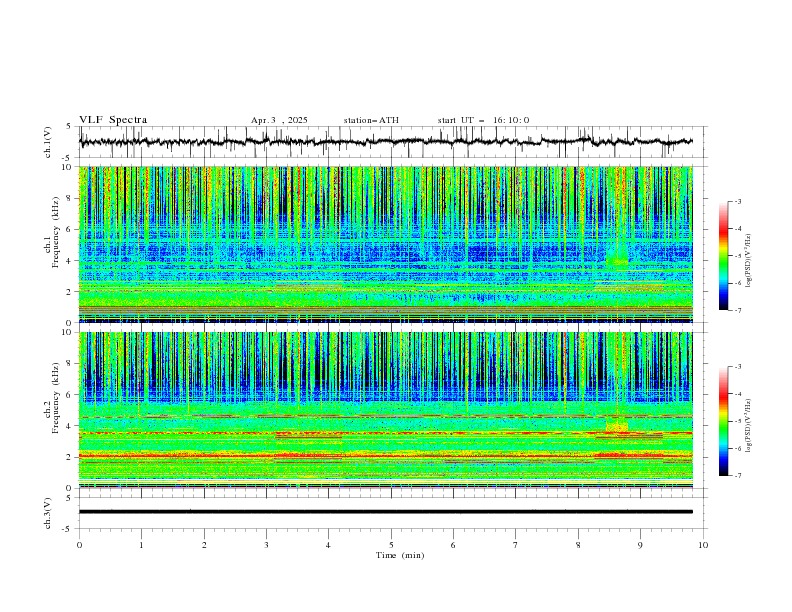Select the "start UT = 16:10:0" header text
The width and height of the screenshot is (792, 612).
[x=483, y=120]
